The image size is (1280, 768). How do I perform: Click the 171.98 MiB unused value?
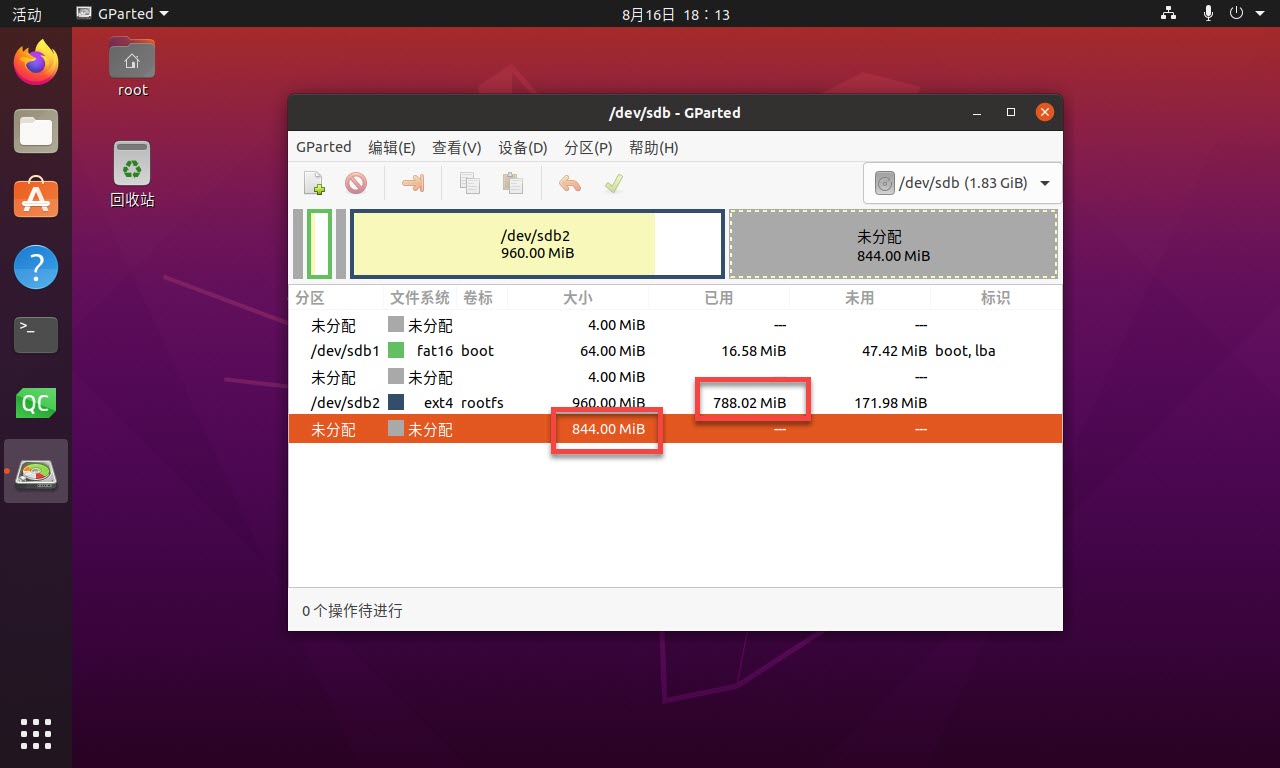click(890, 403)
